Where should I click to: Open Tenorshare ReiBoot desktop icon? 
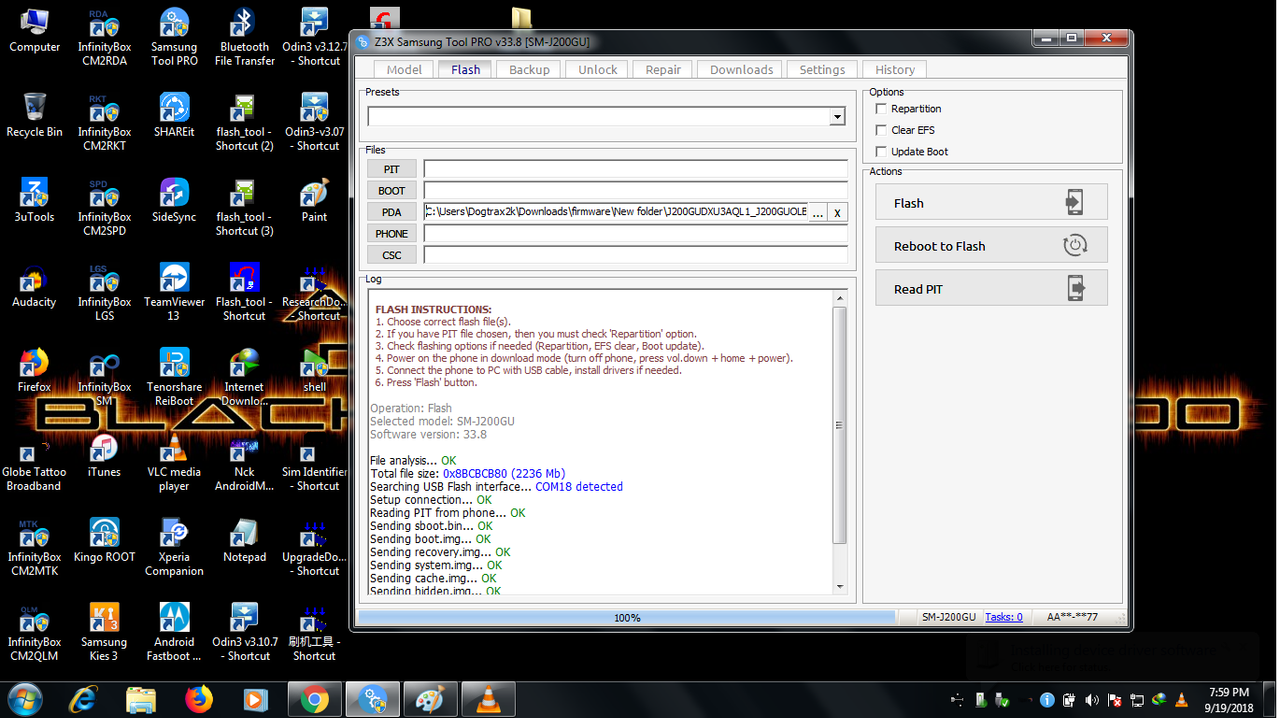174,377
